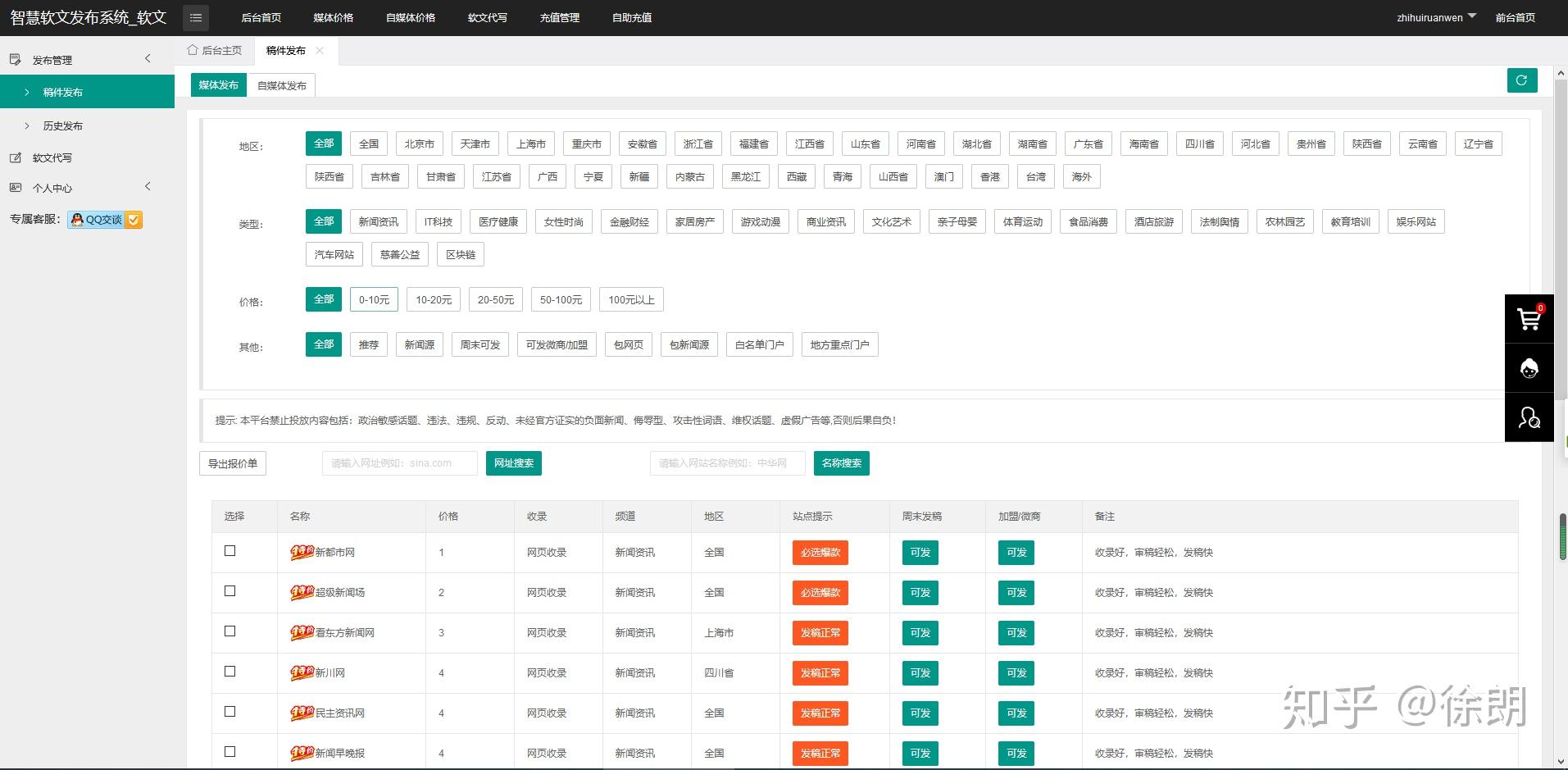Select the 周末可发 filter option
Viewport: 1568px width, 770px height.
click(480, 344)
